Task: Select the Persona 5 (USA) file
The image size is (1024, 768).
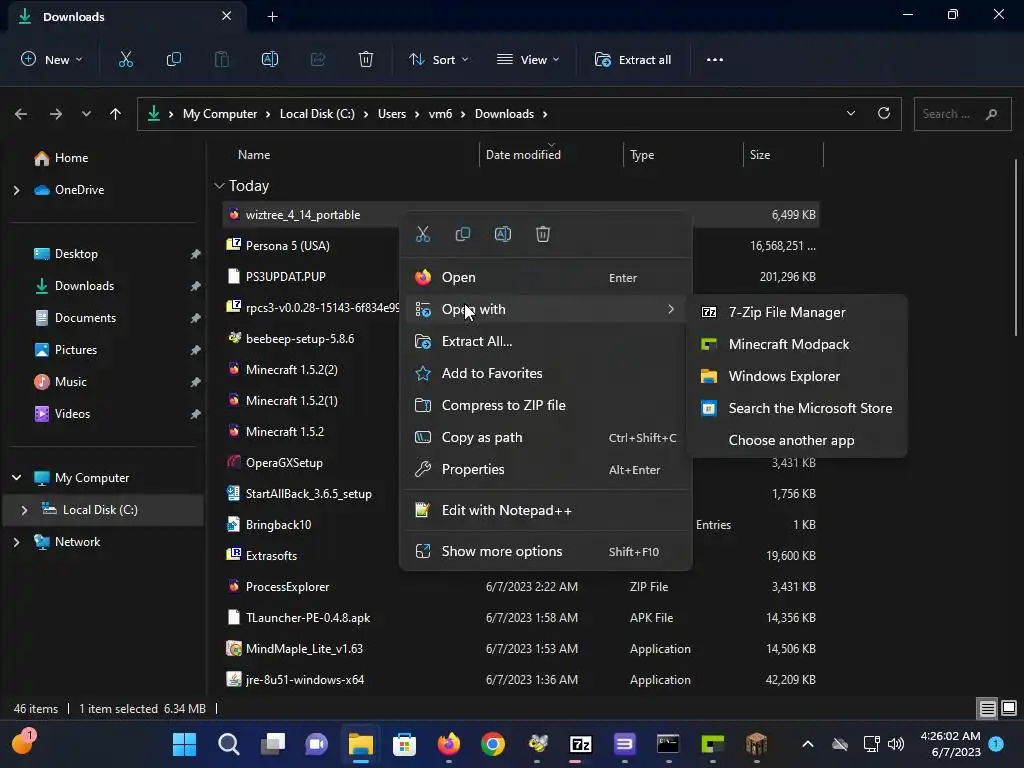Action: (x=287, y=246)
